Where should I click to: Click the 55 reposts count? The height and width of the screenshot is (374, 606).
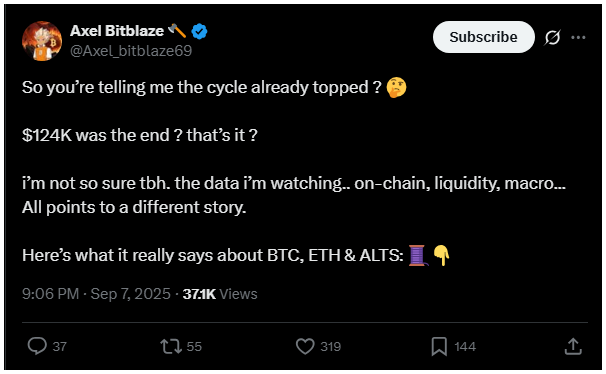194,347
